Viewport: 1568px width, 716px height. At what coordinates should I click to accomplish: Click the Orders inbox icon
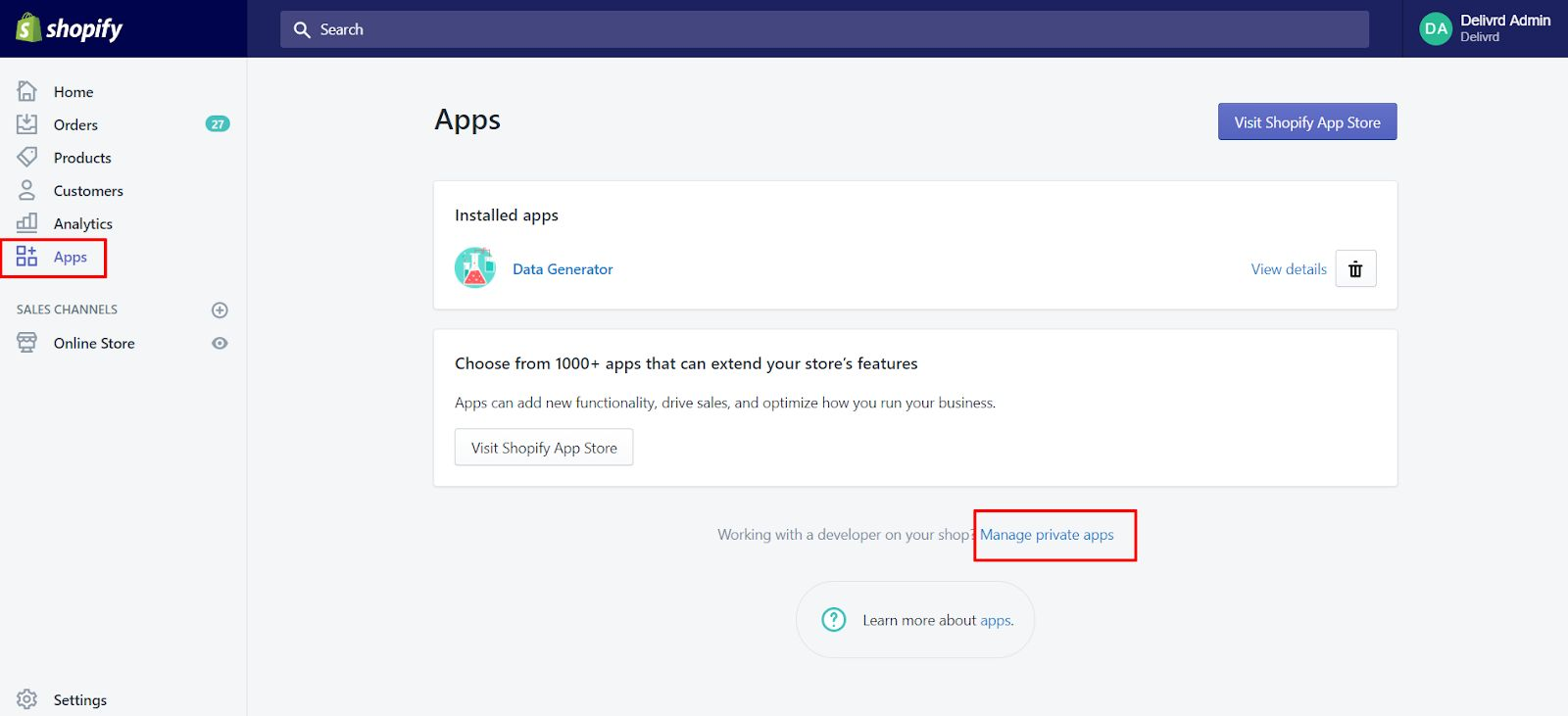pos(26,124)
